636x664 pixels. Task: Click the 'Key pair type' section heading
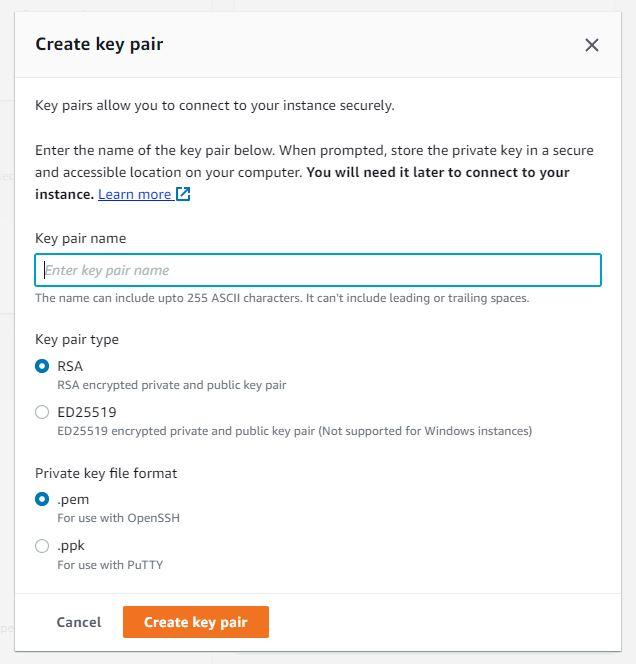(76, 339)
